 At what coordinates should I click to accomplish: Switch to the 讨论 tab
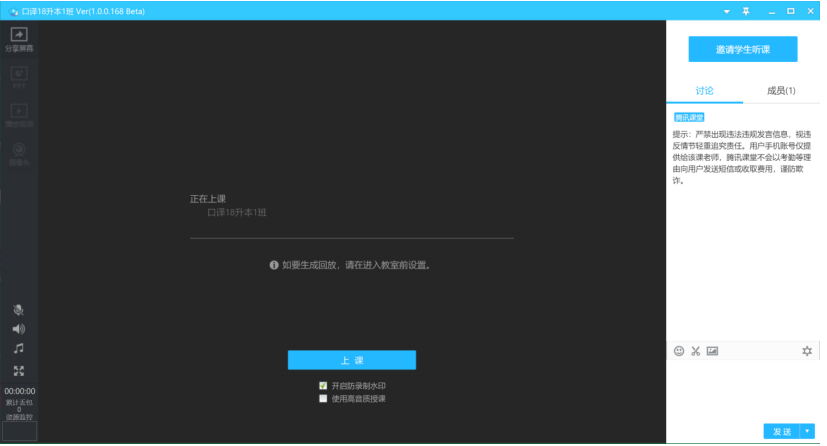click(704, 91)
